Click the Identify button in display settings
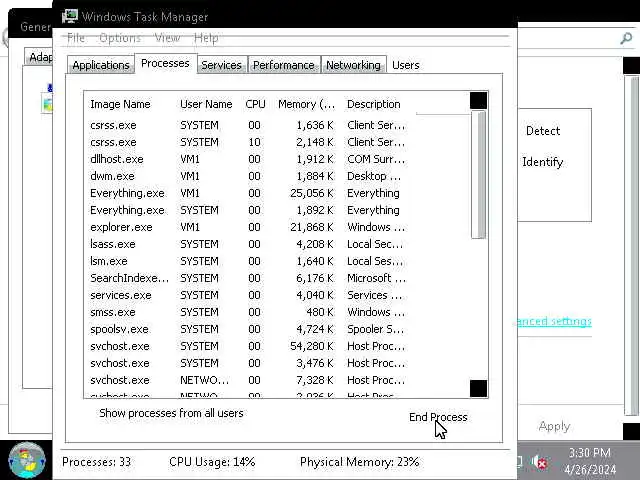This screenshot has height=480, width=640. tap(543, 162)
